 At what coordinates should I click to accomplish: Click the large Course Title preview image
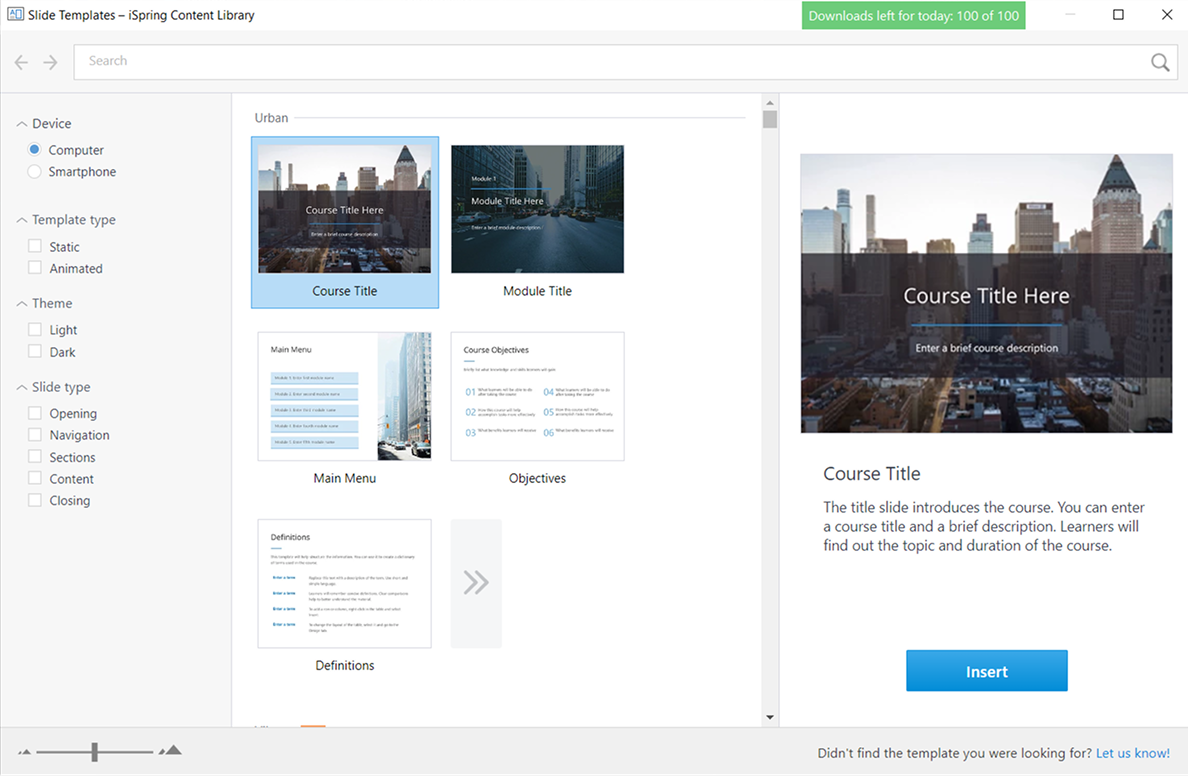986,293
